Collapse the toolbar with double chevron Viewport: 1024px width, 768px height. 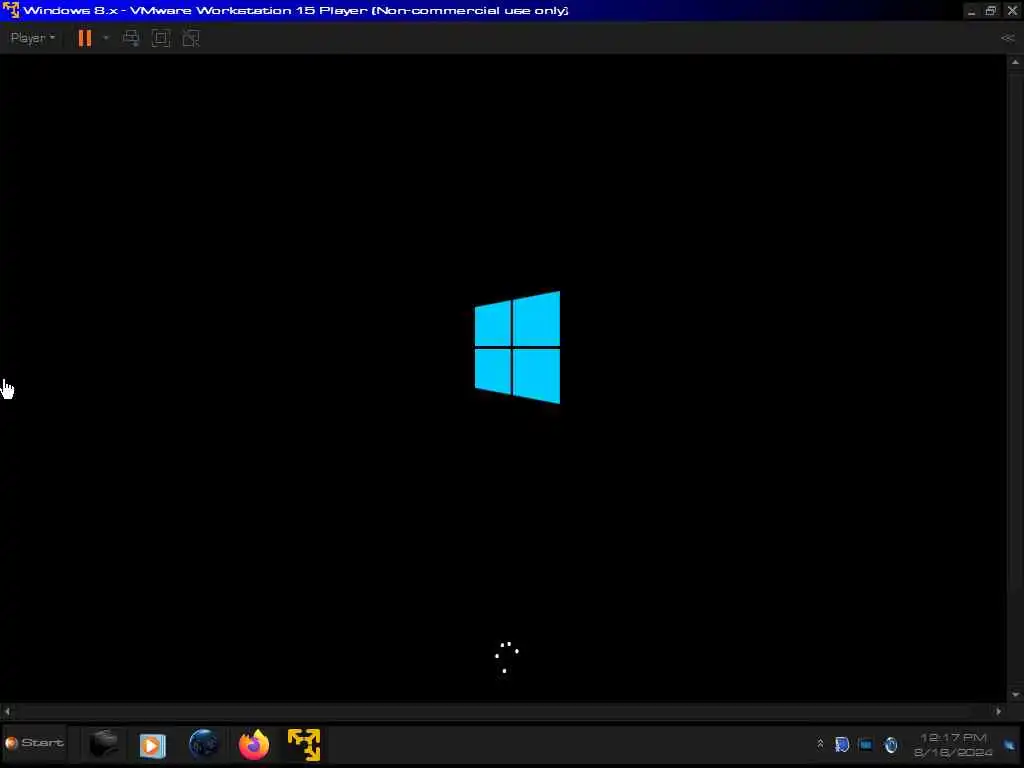pos(1007,38)
